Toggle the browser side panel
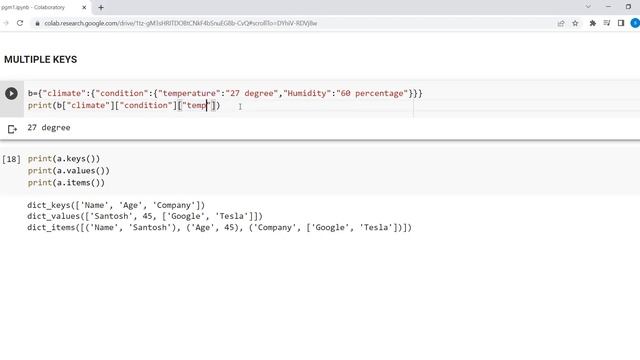This screenshot has width=640, height=360. 621,23
